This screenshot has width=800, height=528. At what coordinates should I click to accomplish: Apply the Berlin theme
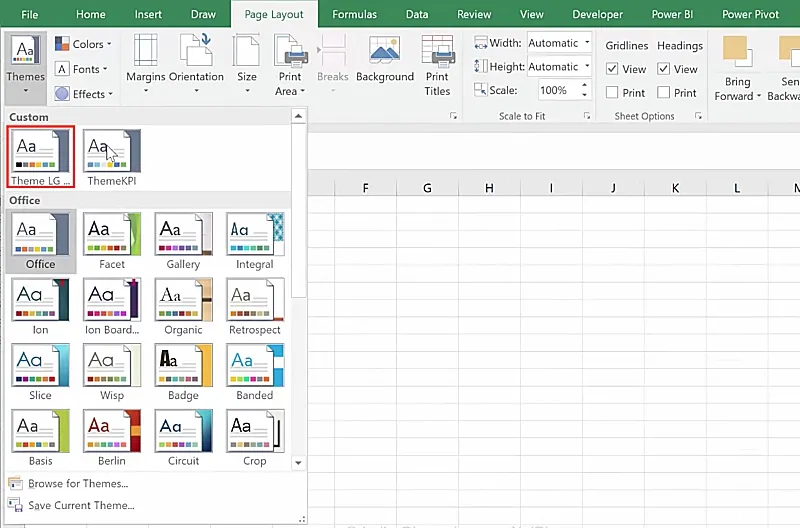[112, 431]
